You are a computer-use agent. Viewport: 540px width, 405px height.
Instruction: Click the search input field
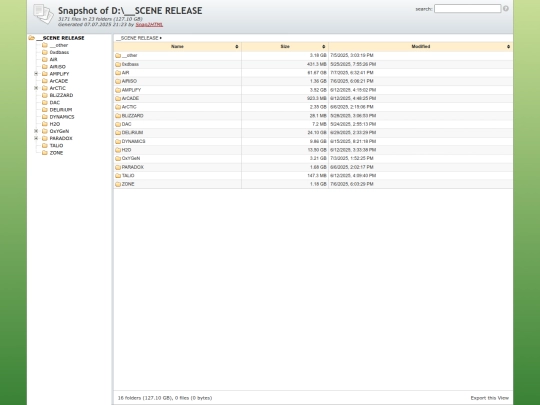(467, 9)
